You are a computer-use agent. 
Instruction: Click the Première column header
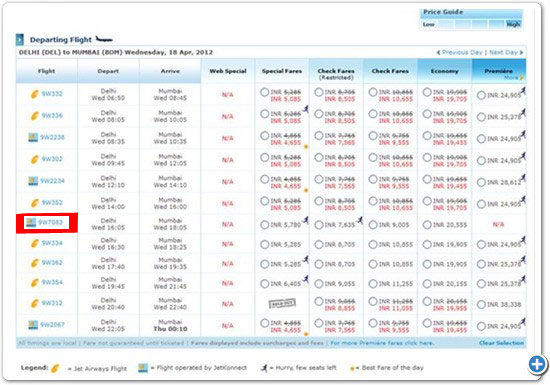(498, 71)
